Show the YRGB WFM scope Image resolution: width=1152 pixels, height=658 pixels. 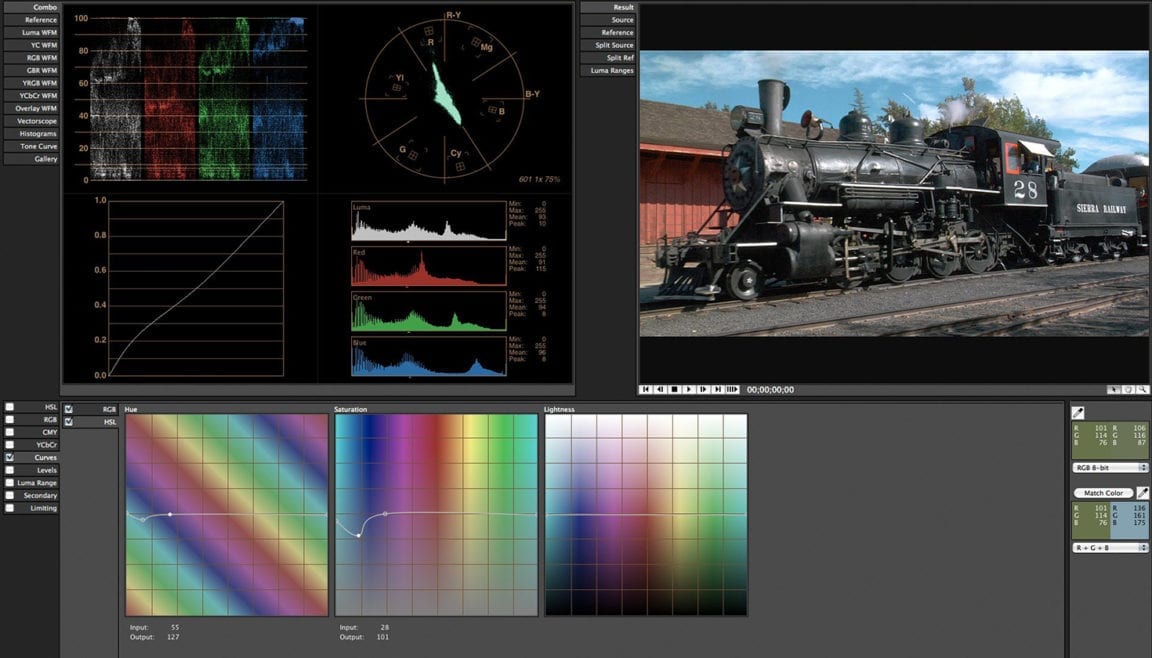tap(31, 83)
